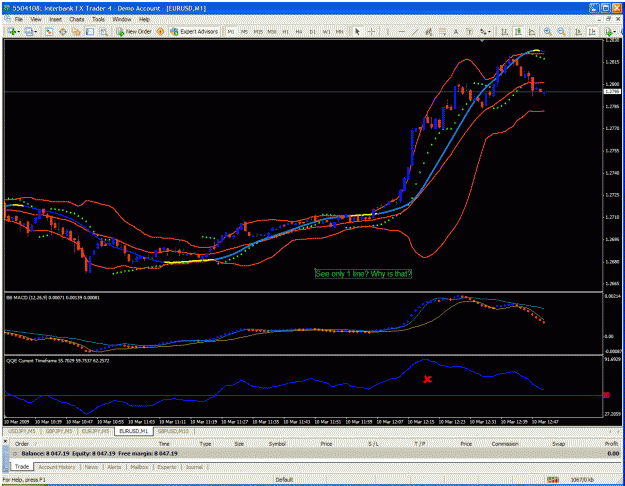Screen dimensions: 625x486
Task: Open the Account History terminal tab
Action: click(x=57, y=467)
